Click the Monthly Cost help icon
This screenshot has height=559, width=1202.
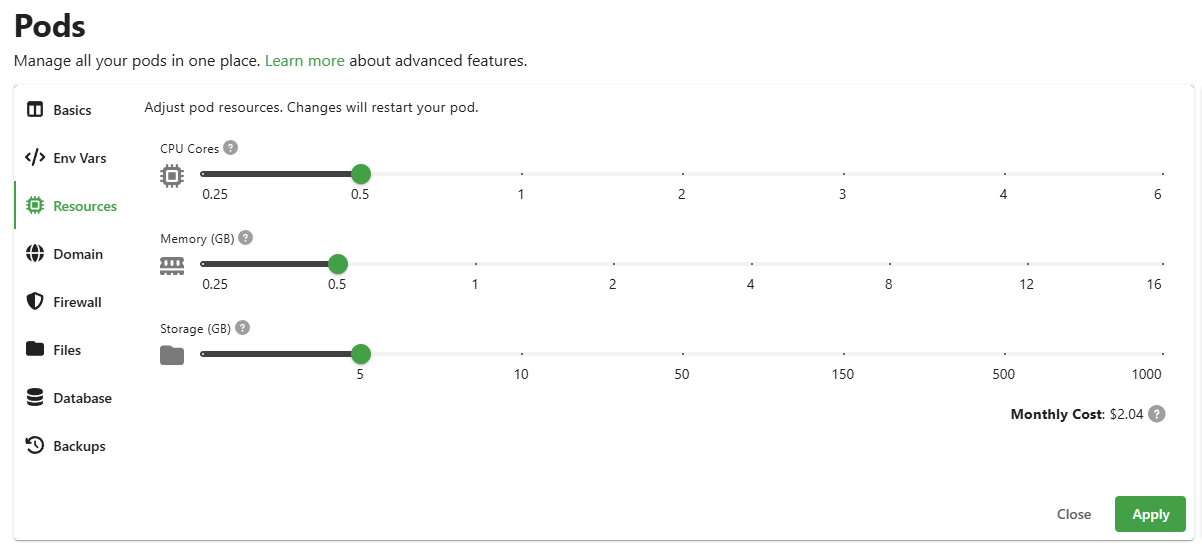pos(1157,414)
